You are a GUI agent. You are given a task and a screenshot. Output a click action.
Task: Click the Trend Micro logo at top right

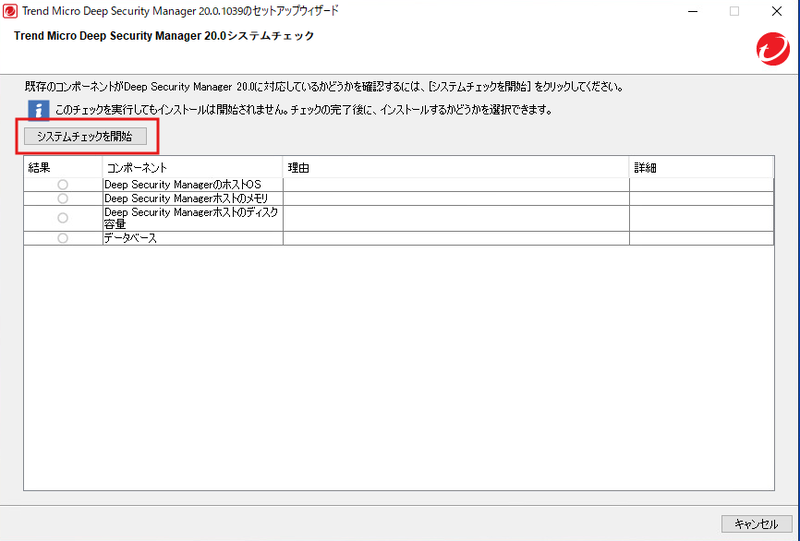click(772, 49)
